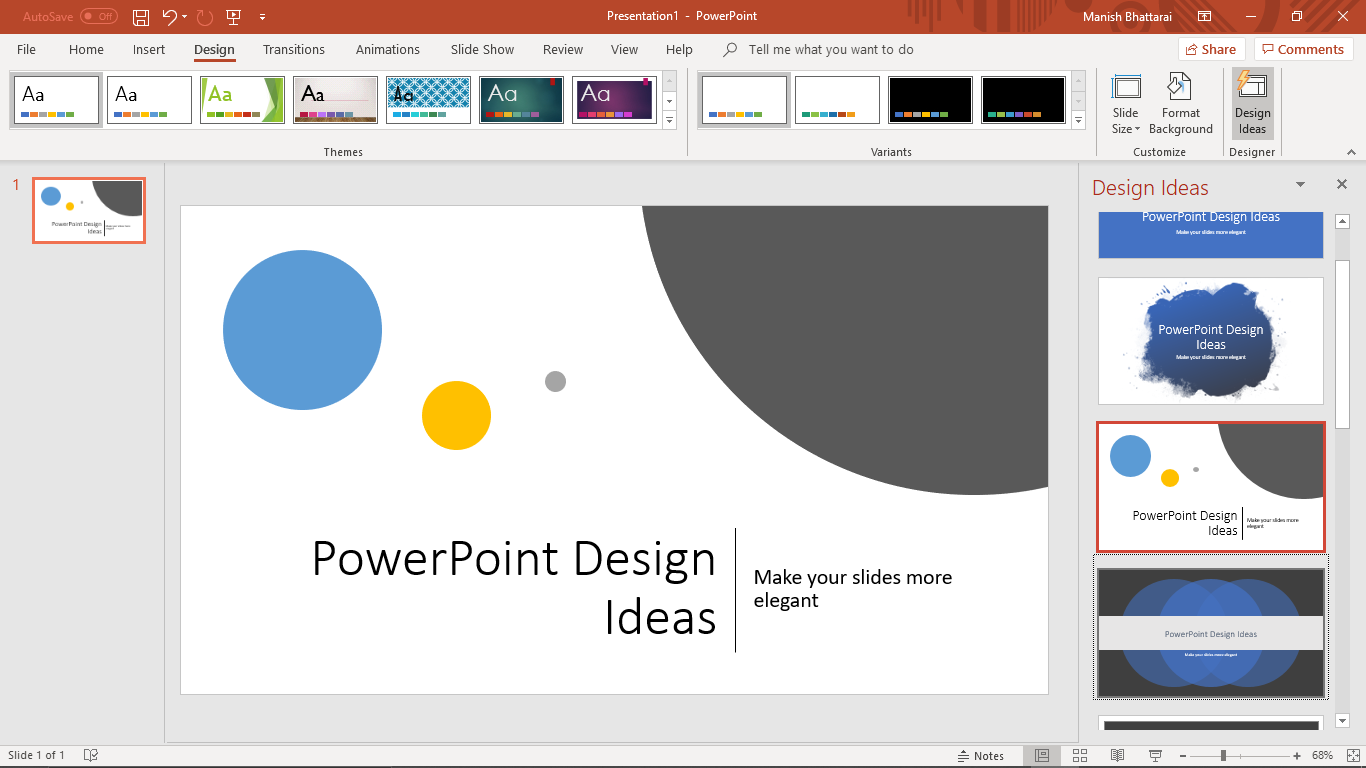Open the File menu
This screenshot has width=1366, height=768.
click(x=25, y=49)
